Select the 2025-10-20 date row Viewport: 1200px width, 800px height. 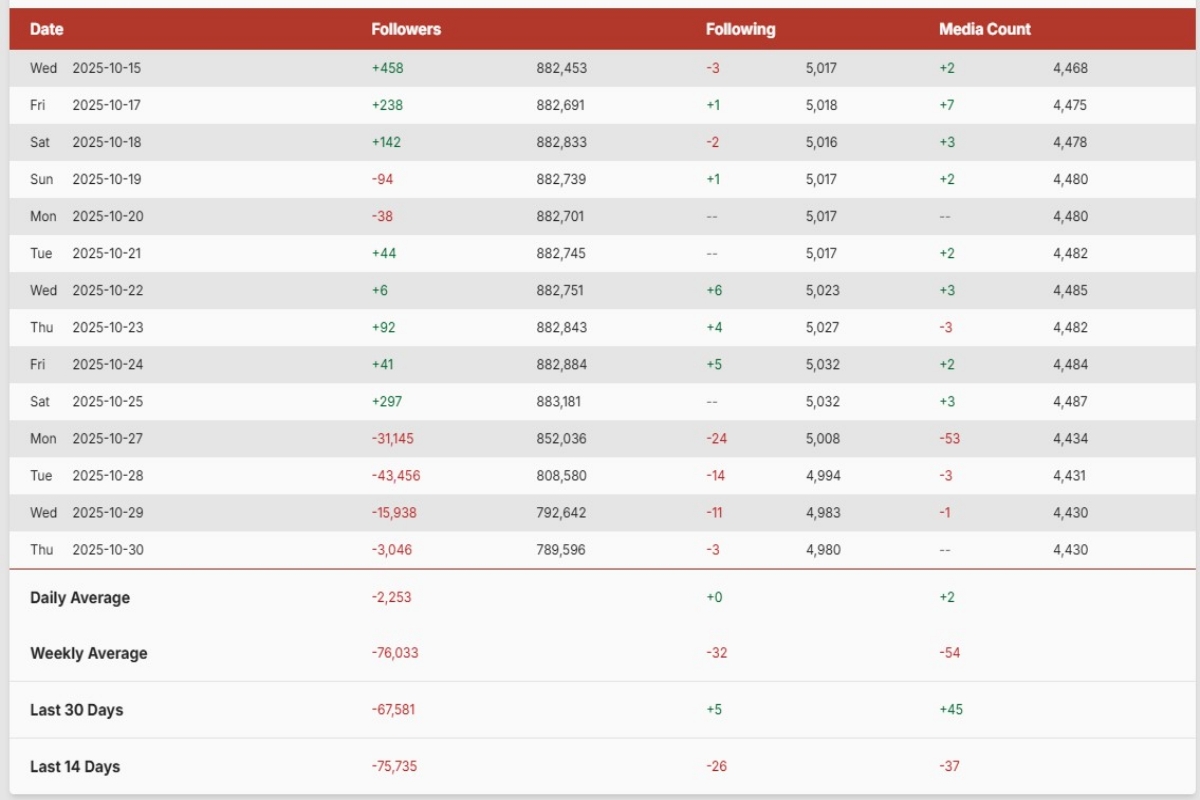[106, 216]
